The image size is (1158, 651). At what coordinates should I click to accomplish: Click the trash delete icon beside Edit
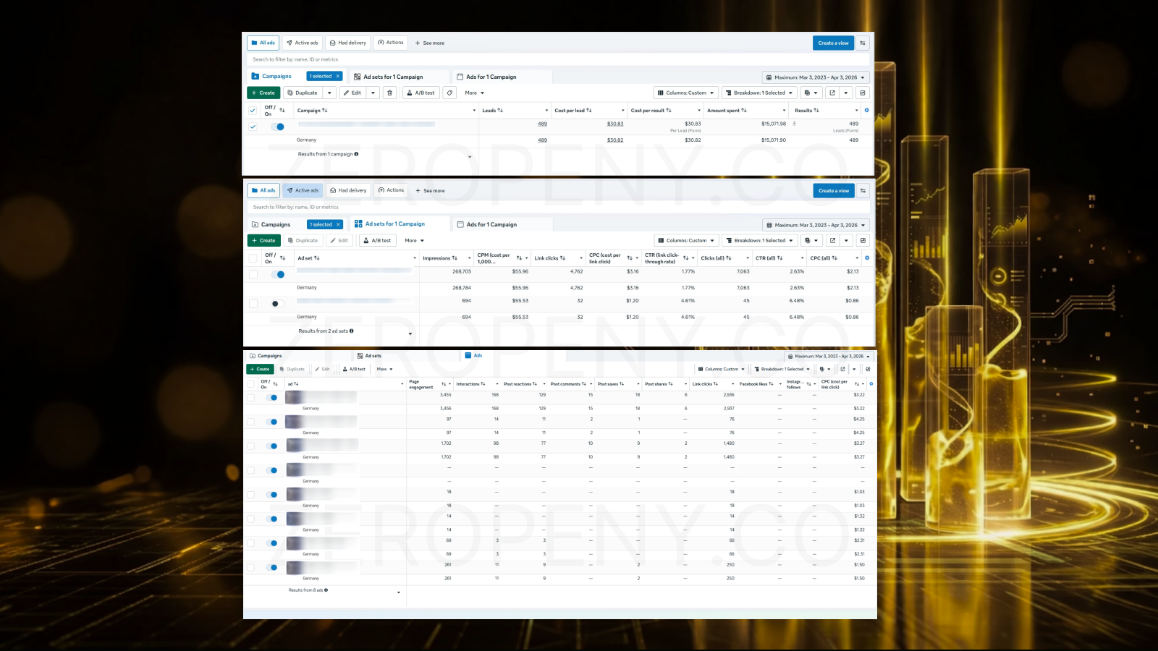pyautogui.click(x=390, y=93)
